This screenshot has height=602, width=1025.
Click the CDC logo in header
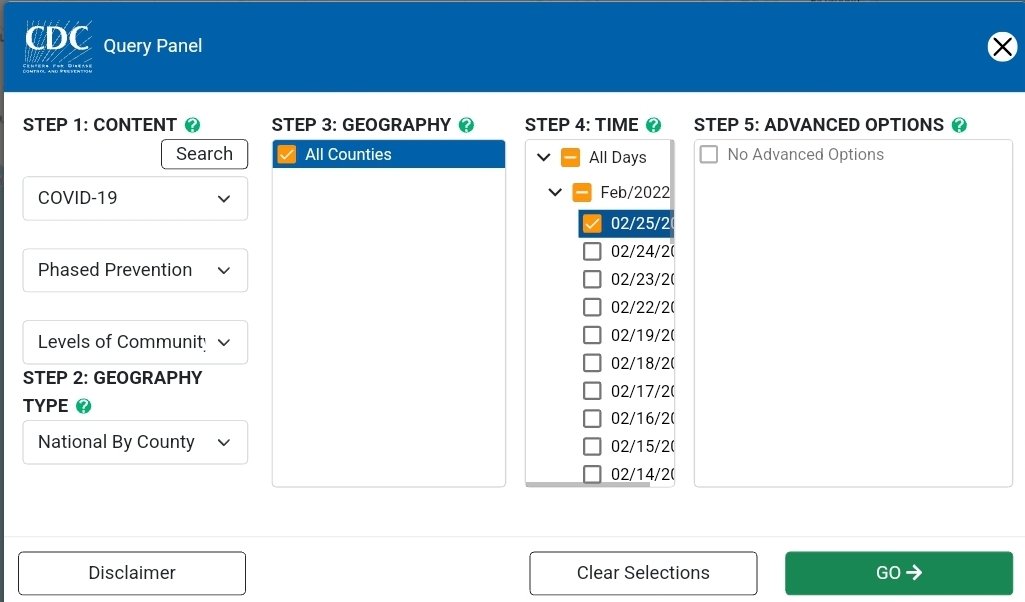tap(58, 47)
